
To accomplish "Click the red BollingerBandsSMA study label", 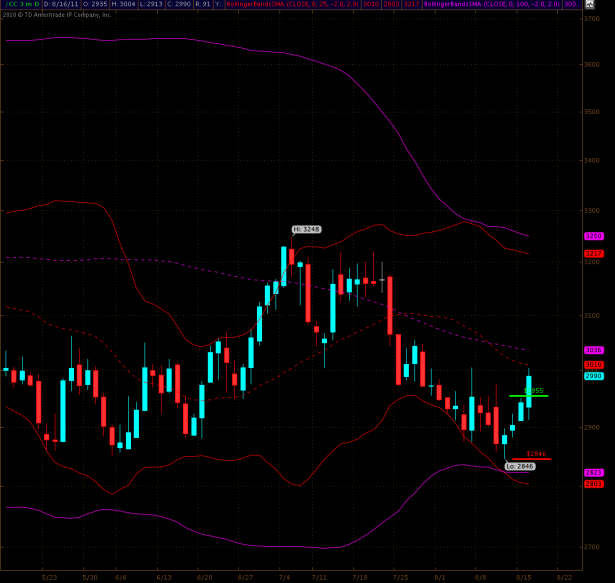I will click(x=256, y=5).
